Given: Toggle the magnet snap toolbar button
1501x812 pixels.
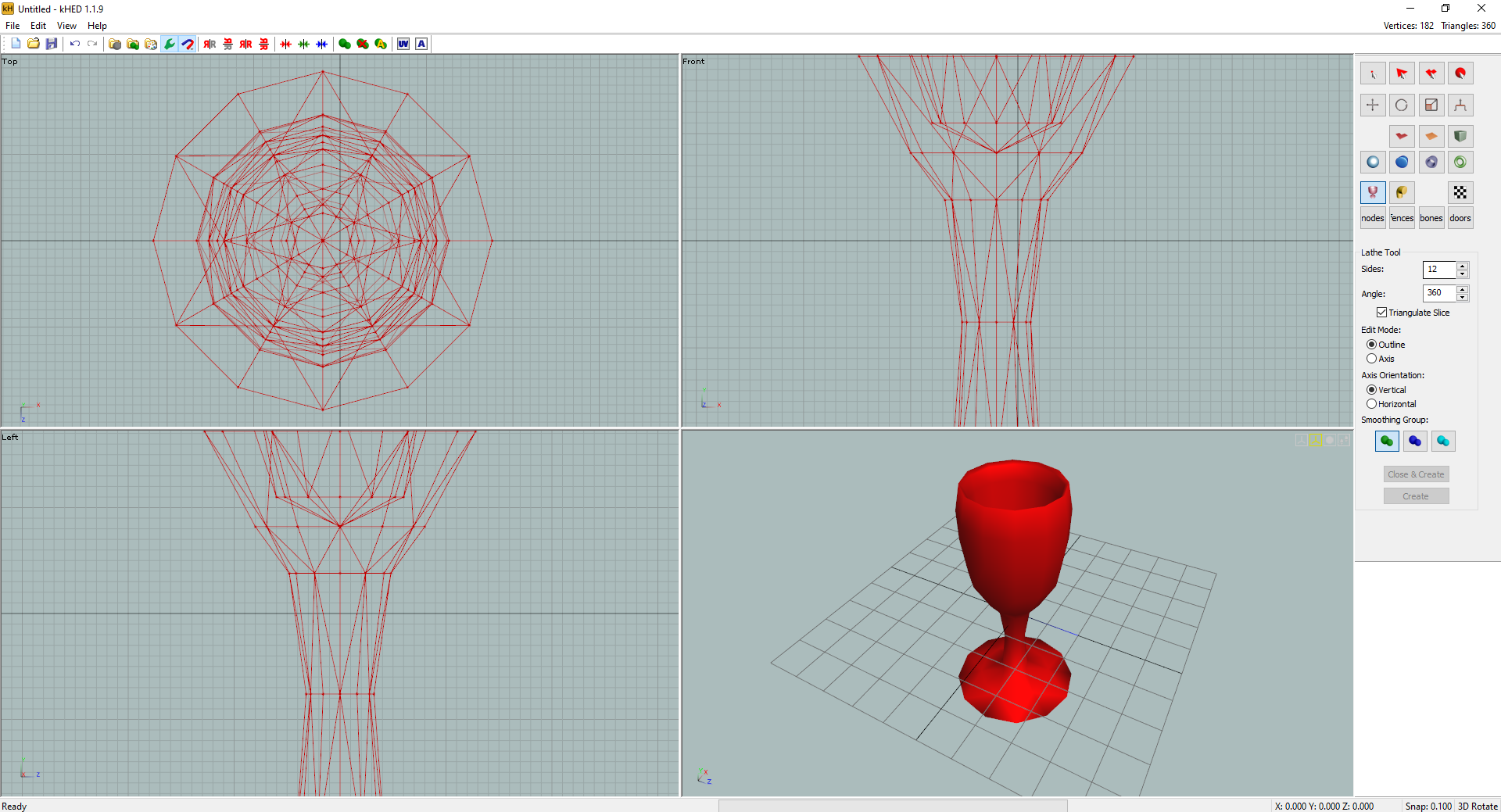Looking at the screenshot, I should [x=188, y=45].
